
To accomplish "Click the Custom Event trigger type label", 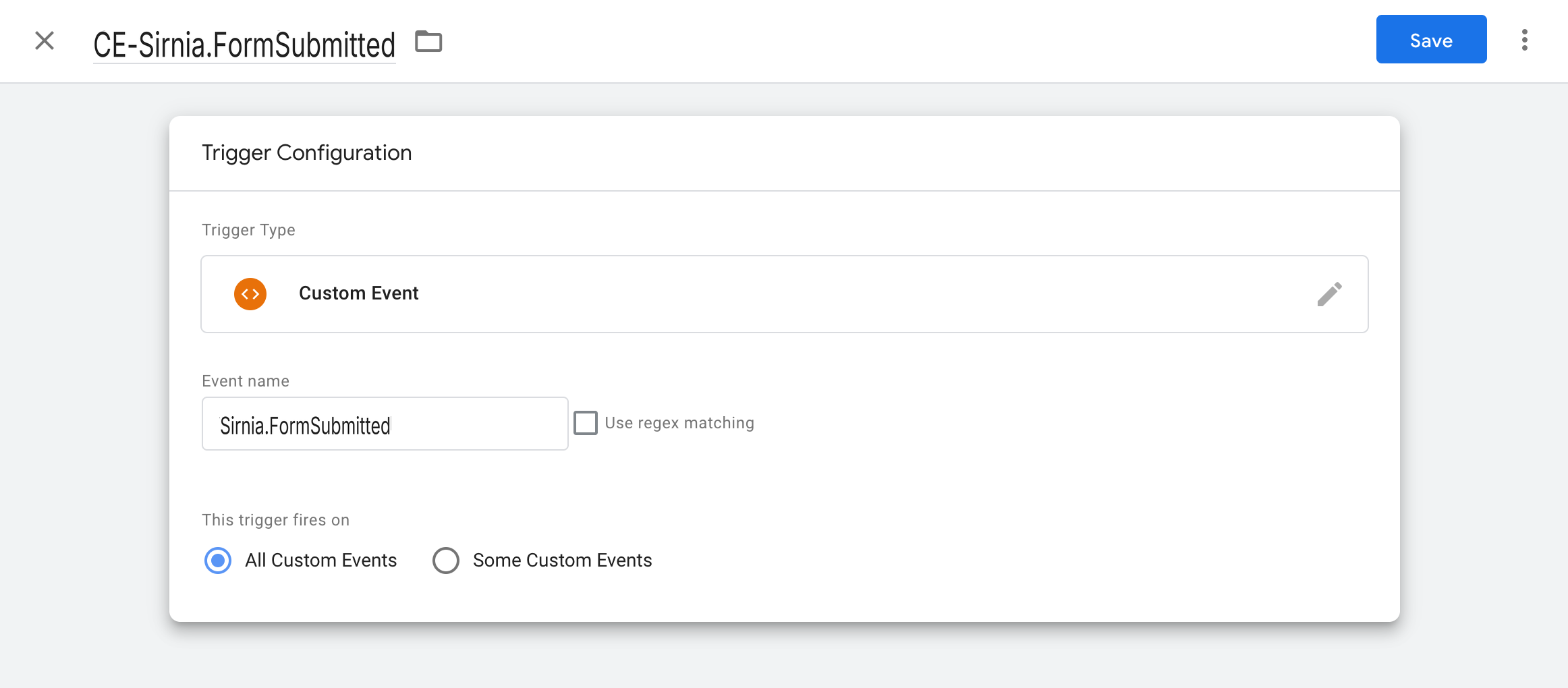I will point(359,293).
